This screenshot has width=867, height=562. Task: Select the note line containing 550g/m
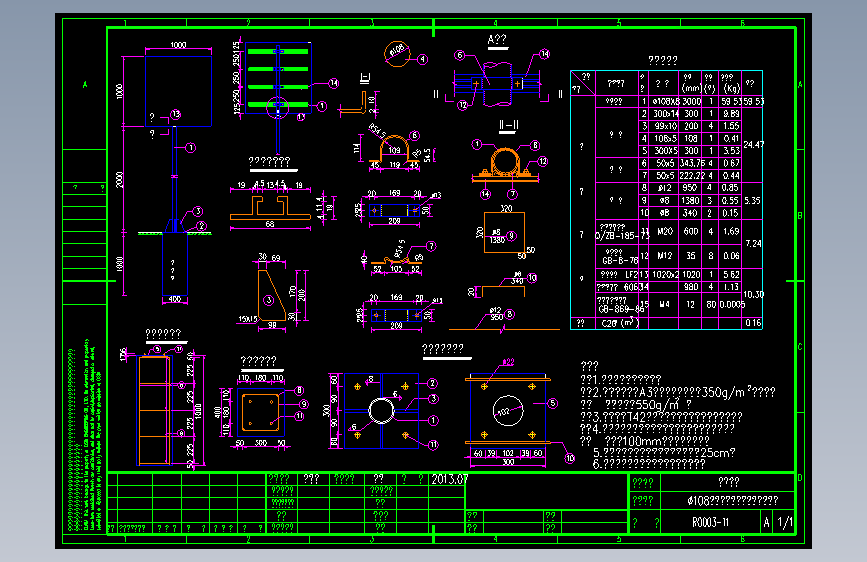click(636, 404)
